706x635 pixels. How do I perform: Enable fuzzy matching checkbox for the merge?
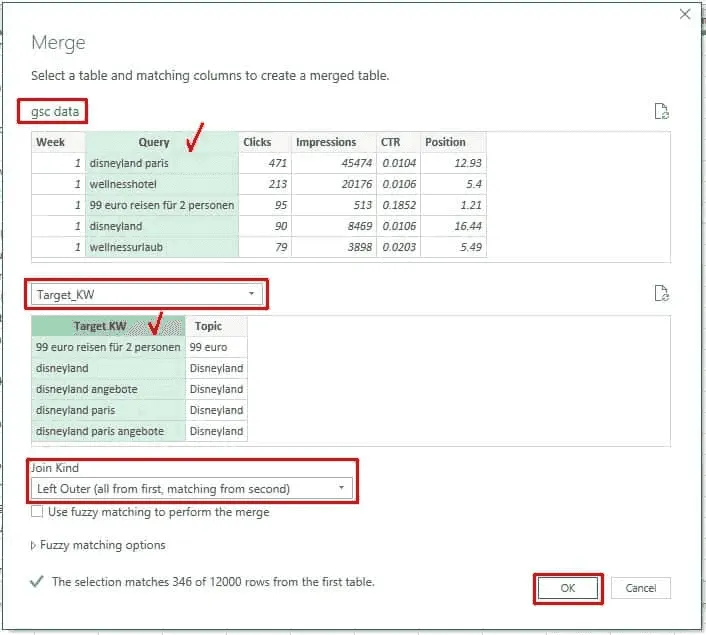(x=37, y=512)
